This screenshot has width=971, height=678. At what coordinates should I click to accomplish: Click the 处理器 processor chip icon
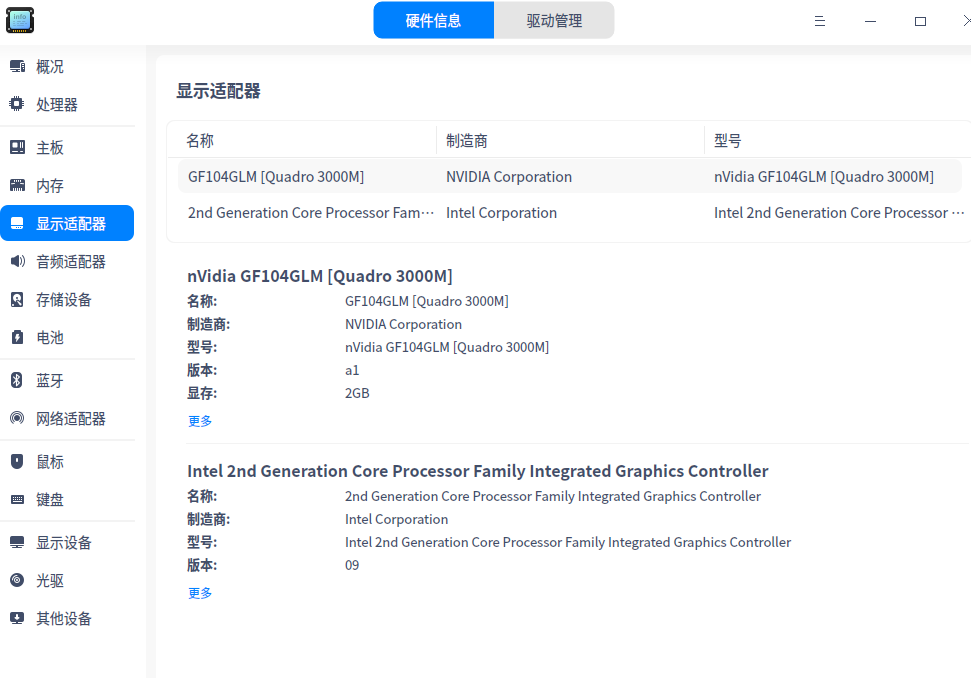(17, 104)
